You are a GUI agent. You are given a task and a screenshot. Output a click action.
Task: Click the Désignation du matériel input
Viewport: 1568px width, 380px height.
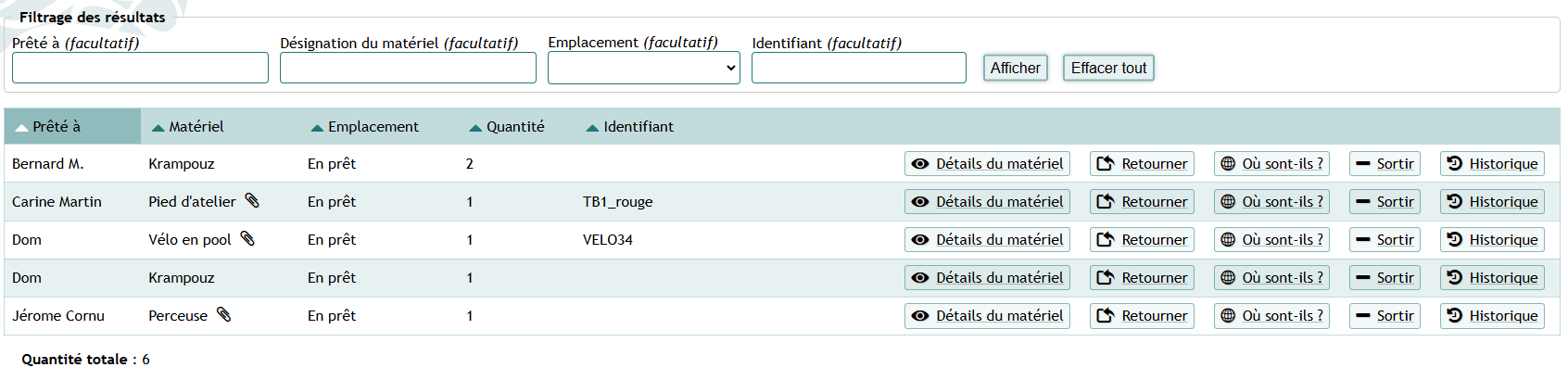coord(408,68)
